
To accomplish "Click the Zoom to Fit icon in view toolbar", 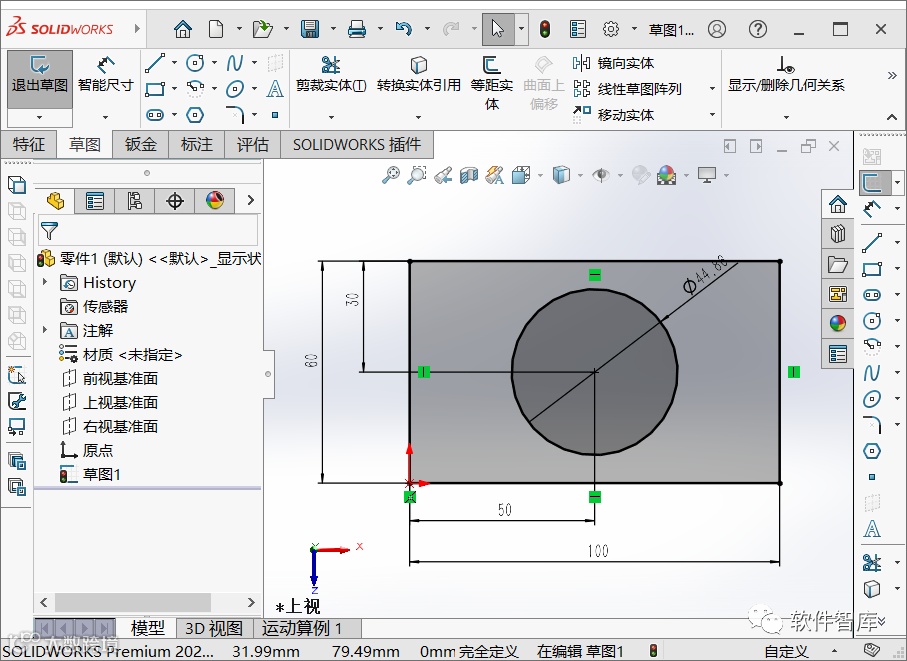I will coord(391,174).
